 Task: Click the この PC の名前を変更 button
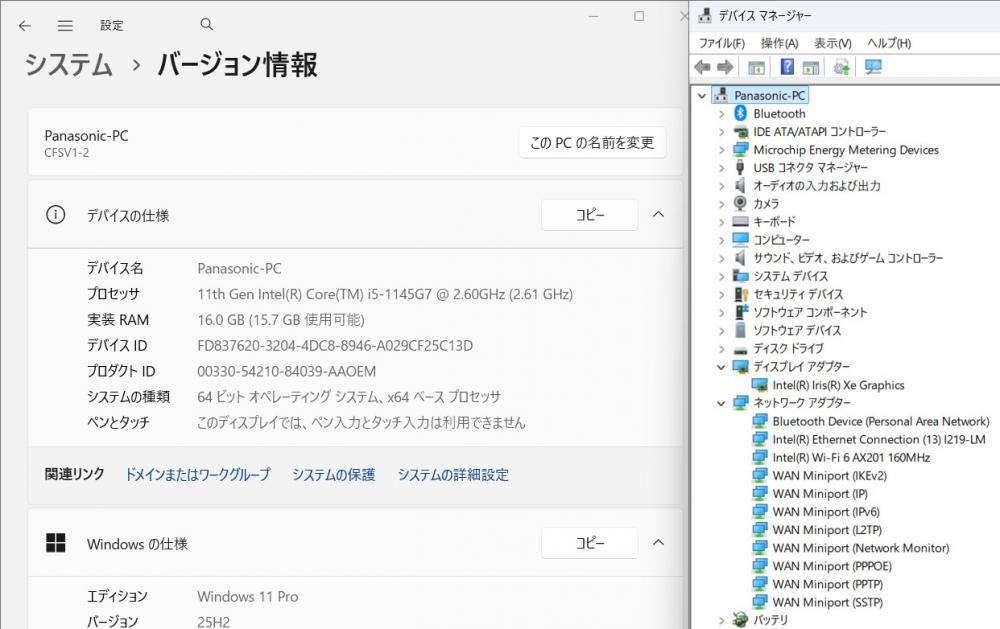(592, 143)
